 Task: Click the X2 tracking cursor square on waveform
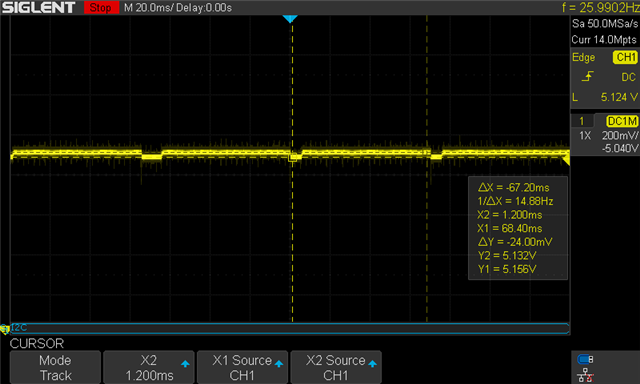(293, 158)
